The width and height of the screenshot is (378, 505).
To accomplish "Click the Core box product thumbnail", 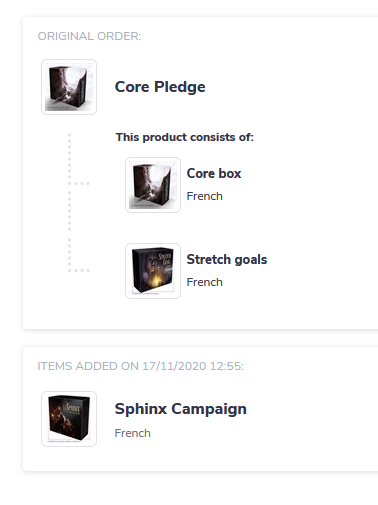I will [153, 185].
